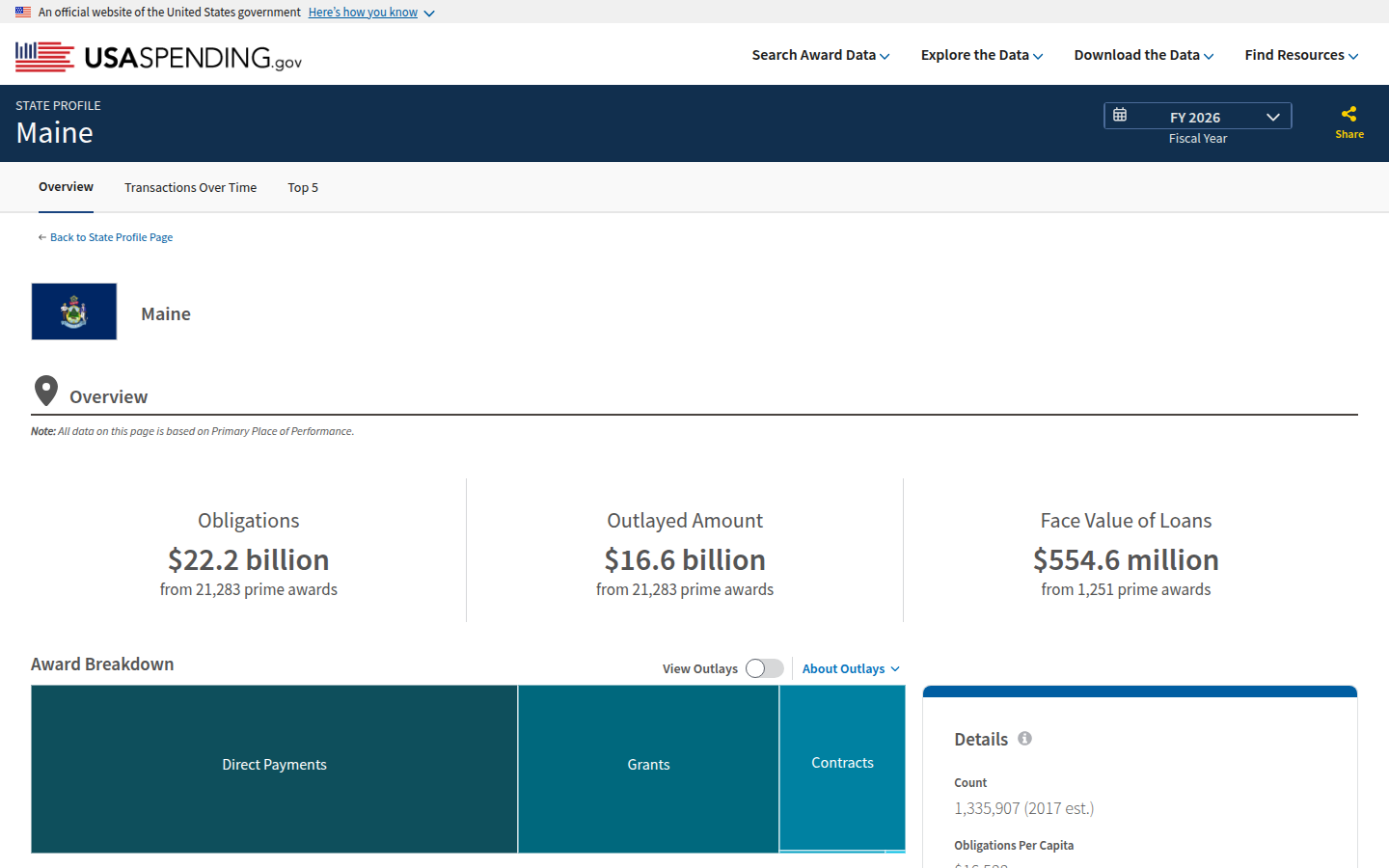Click the $16.6 billion outlayed amount
Viewport: 1389px width, 868px height.
[685, 559]
